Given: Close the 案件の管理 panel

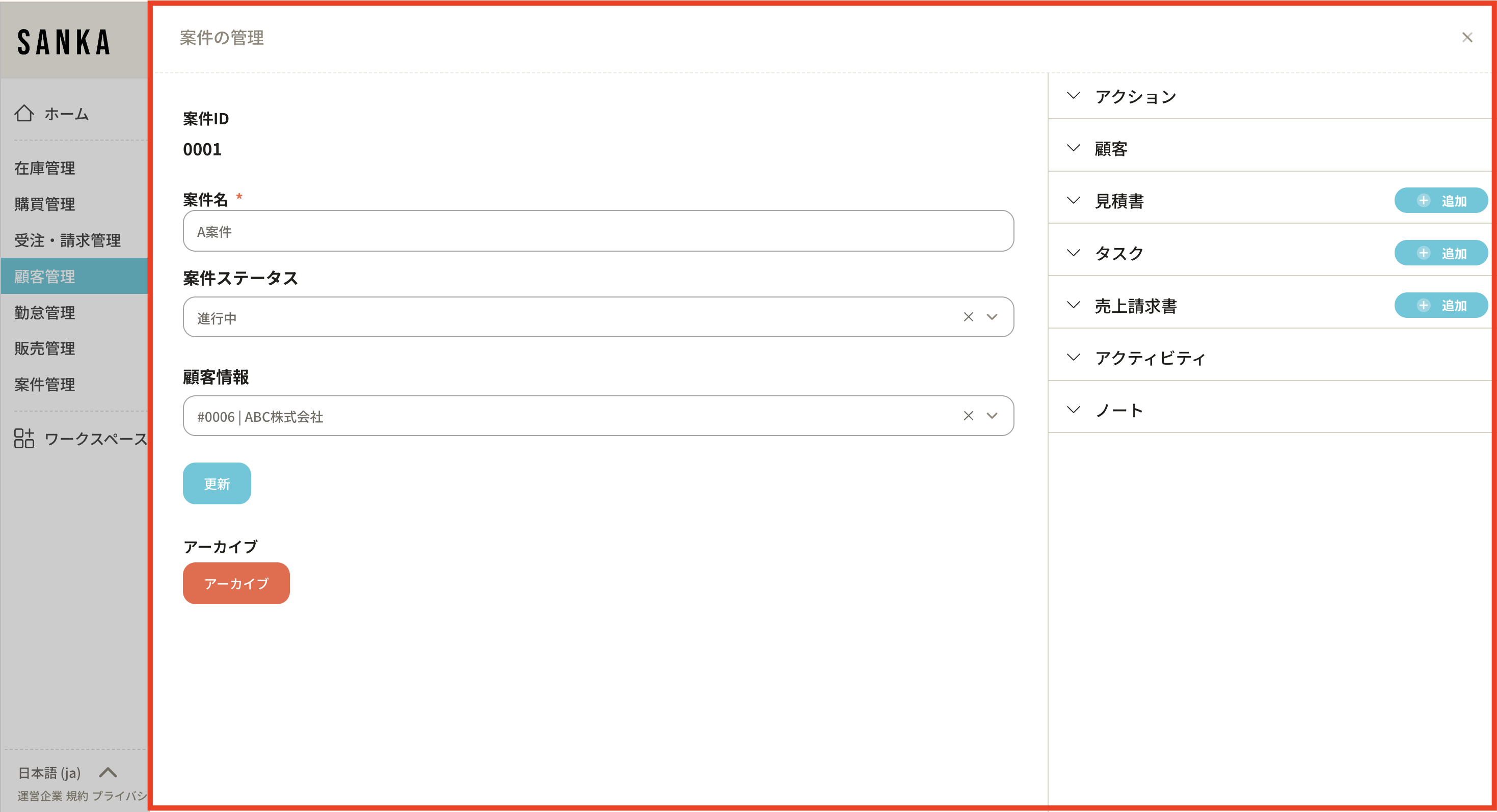Looking at the screenshot, I should pos(1467,38).
